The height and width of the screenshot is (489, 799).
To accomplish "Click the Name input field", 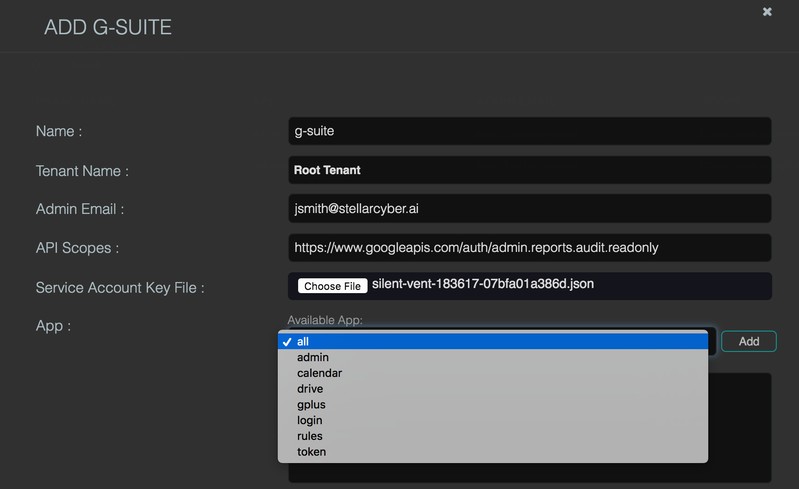I will [529, 131].
